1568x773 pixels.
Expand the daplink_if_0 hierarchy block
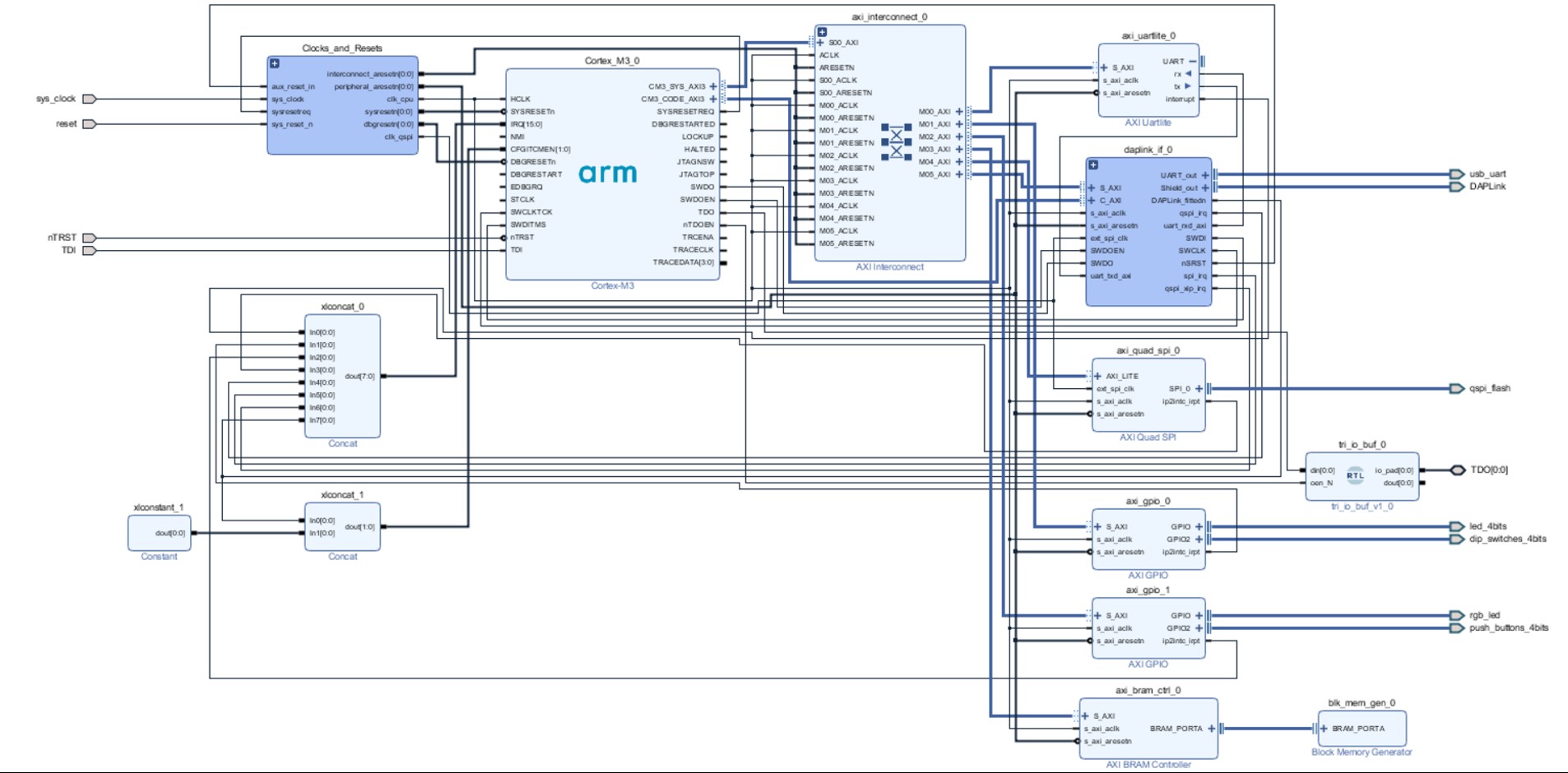(x=1093, y=165)
